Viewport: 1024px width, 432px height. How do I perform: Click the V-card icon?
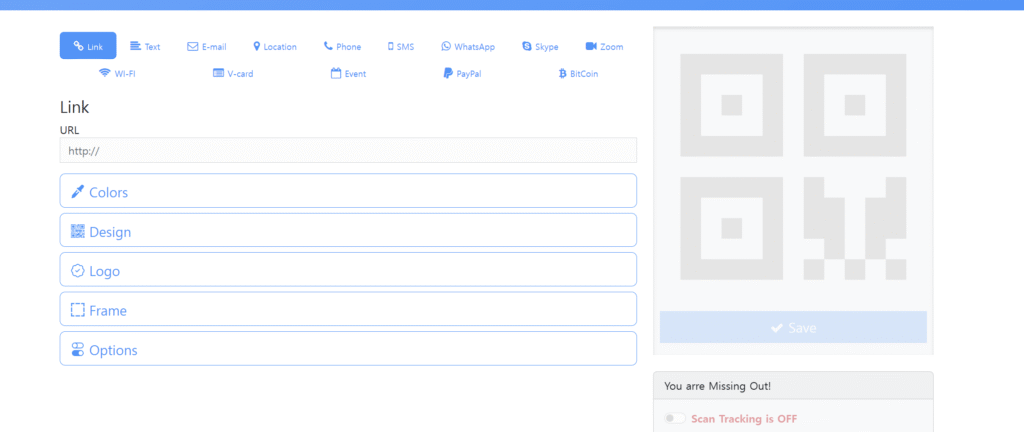pos(218,73)
